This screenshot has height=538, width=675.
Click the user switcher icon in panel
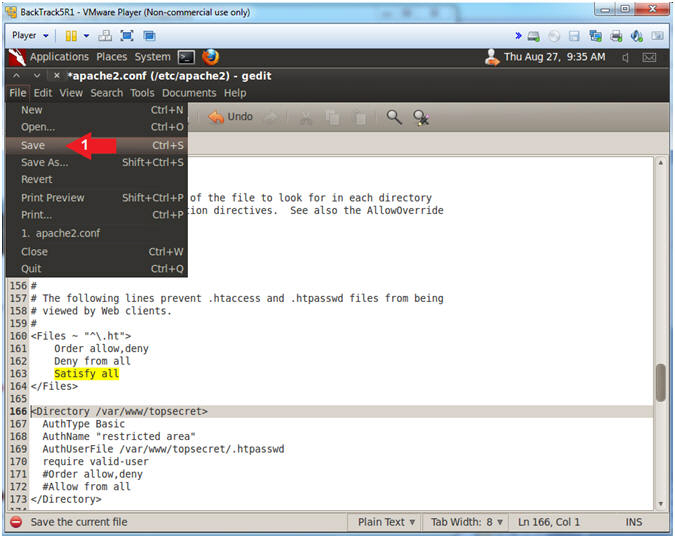click(x=492, y=57)
